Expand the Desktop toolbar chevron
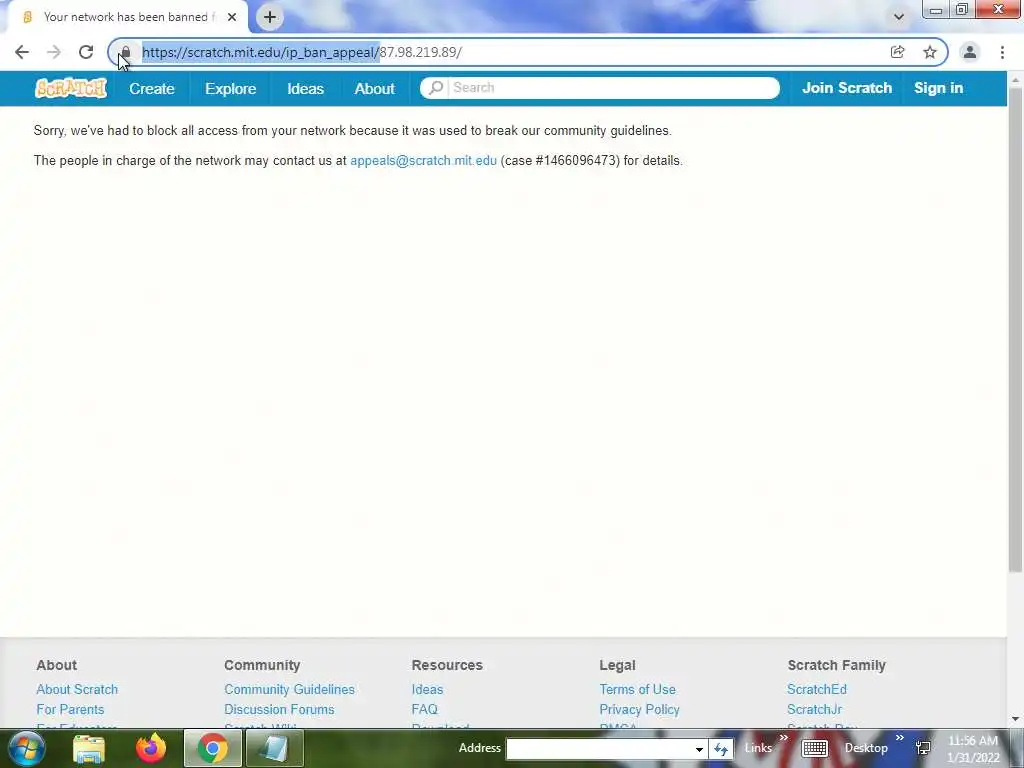Viewport: 1024px width, 768px height. point(899,738)
